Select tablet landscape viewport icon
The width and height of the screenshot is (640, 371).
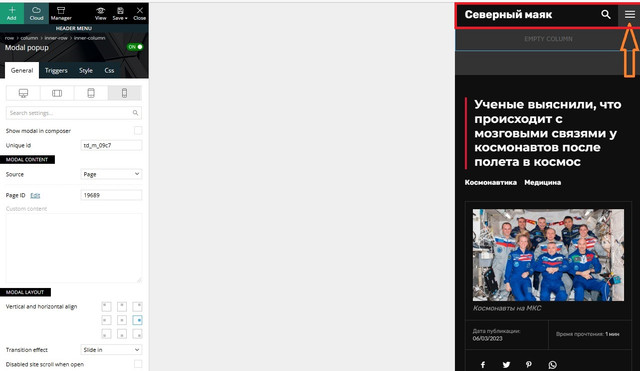tap(57, 93)
